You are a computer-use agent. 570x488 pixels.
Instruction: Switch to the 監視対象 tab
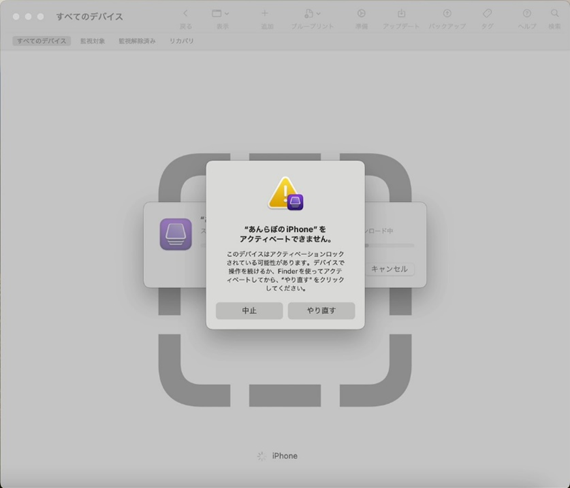93,41
